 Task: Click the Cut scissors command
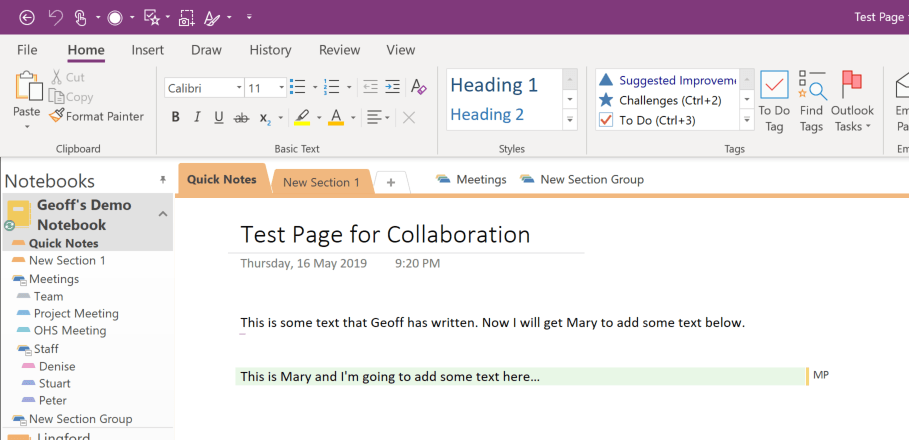[68, 77]
